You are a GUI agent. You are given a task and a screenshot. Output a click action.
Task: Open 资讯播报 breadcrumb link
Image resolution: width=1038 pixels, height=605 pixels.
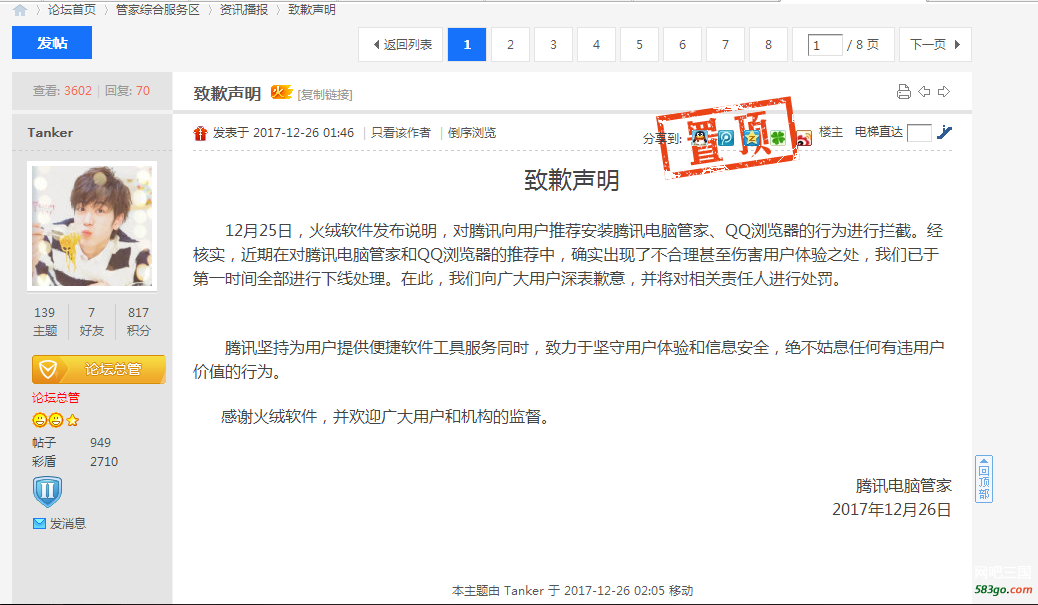pos(244,10)
